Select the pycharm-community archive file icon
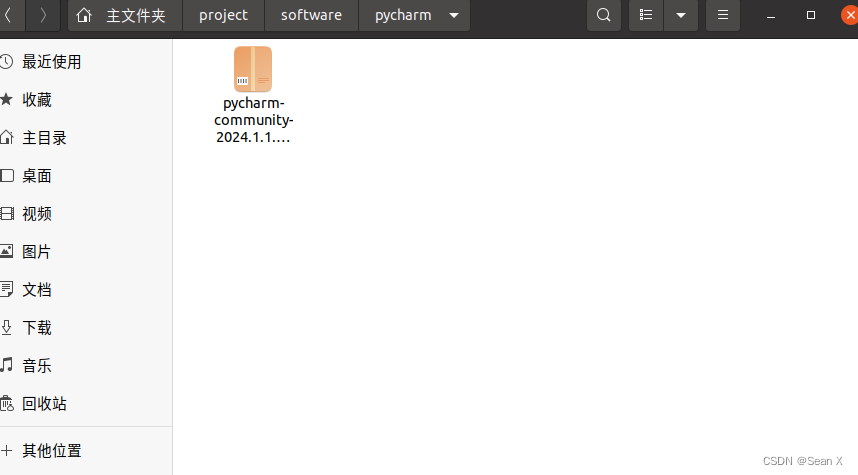858x475 pixels. [x=253, y=69]
